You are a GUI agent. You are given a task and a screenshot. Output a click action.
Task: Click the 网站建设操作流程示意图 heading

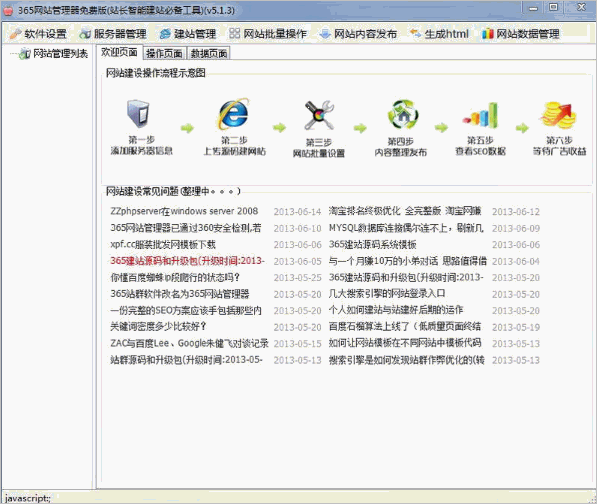tap(156, 73)
